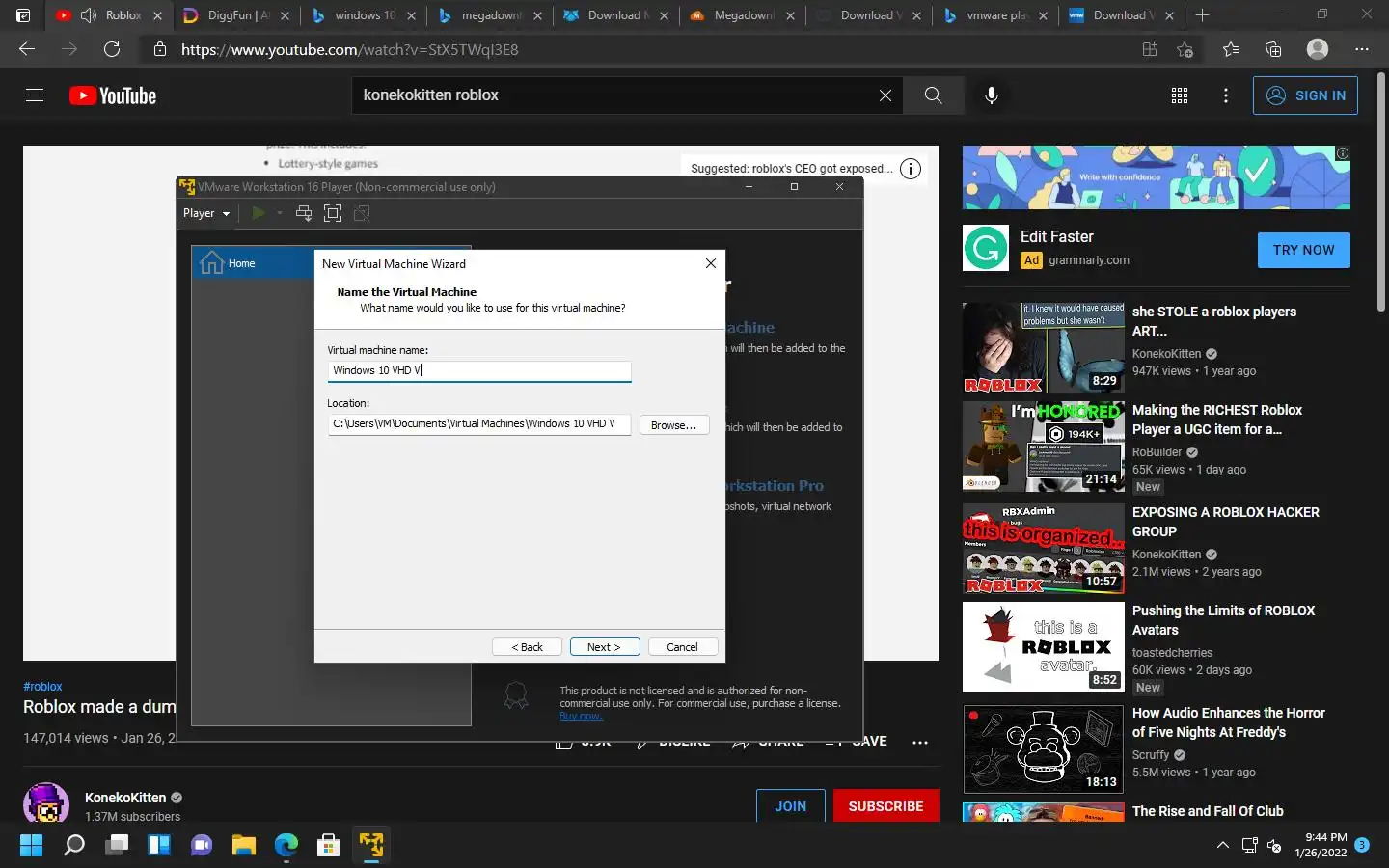Open Microsoft Store from the taskbar
Viewport: 1389px width, 868px height.
point(328,846)
